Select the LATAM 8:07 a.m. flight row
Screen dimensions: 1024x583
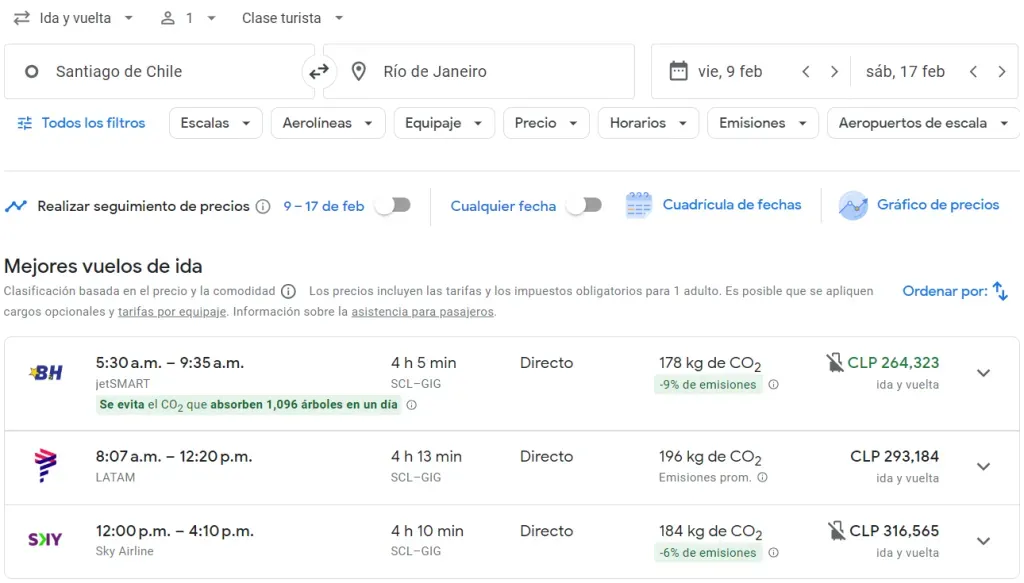click(500, 466)
